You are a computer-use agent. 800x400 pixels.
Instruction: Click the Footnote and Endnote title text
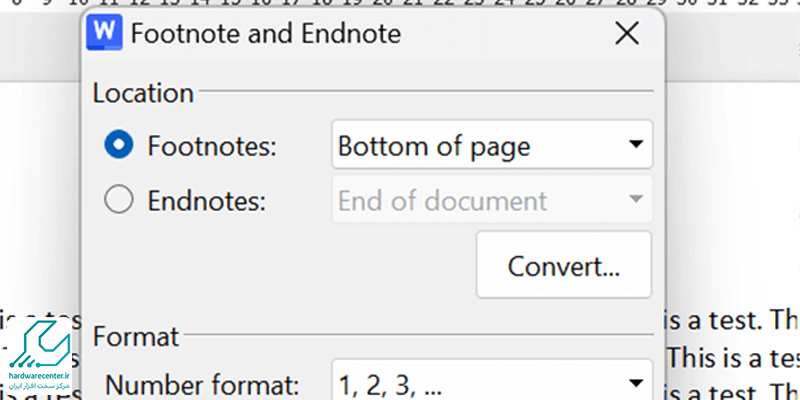tap(266, 34)
